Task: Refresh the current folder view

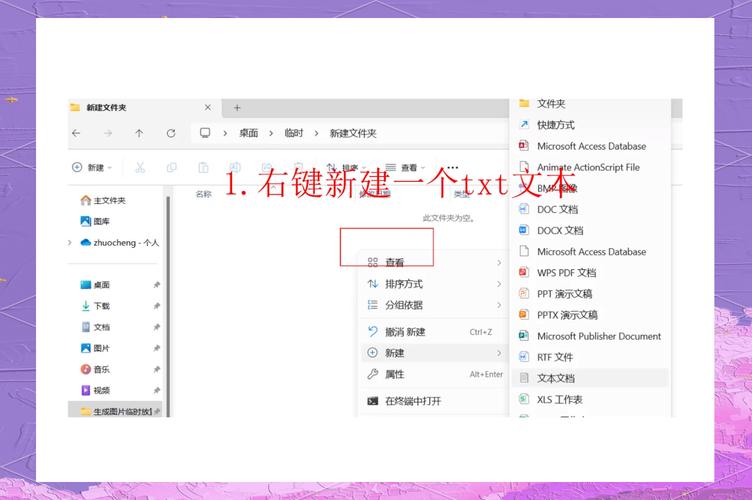Action: 171,133
